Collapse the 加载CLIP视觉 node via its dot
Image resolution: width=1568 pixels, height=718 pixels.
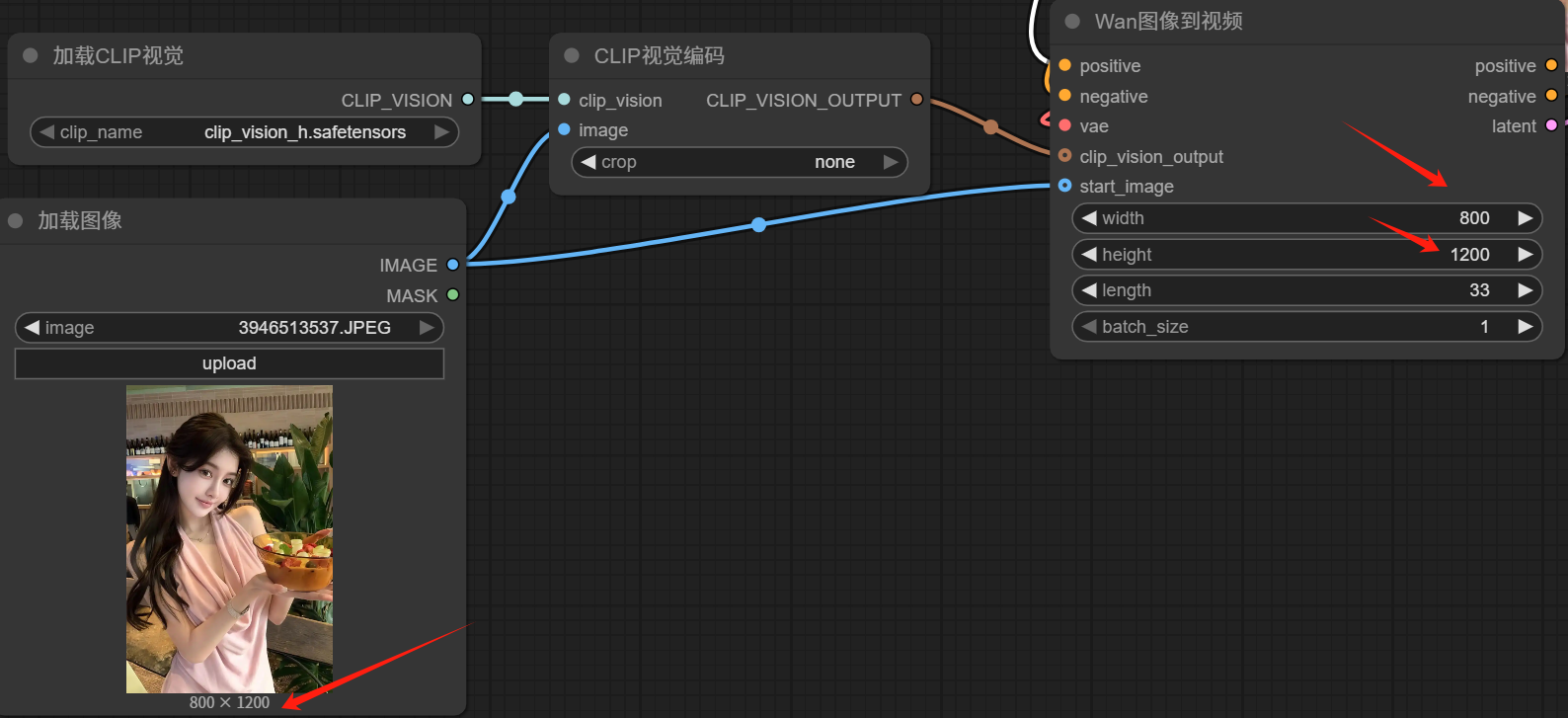(x=31, y=55)
